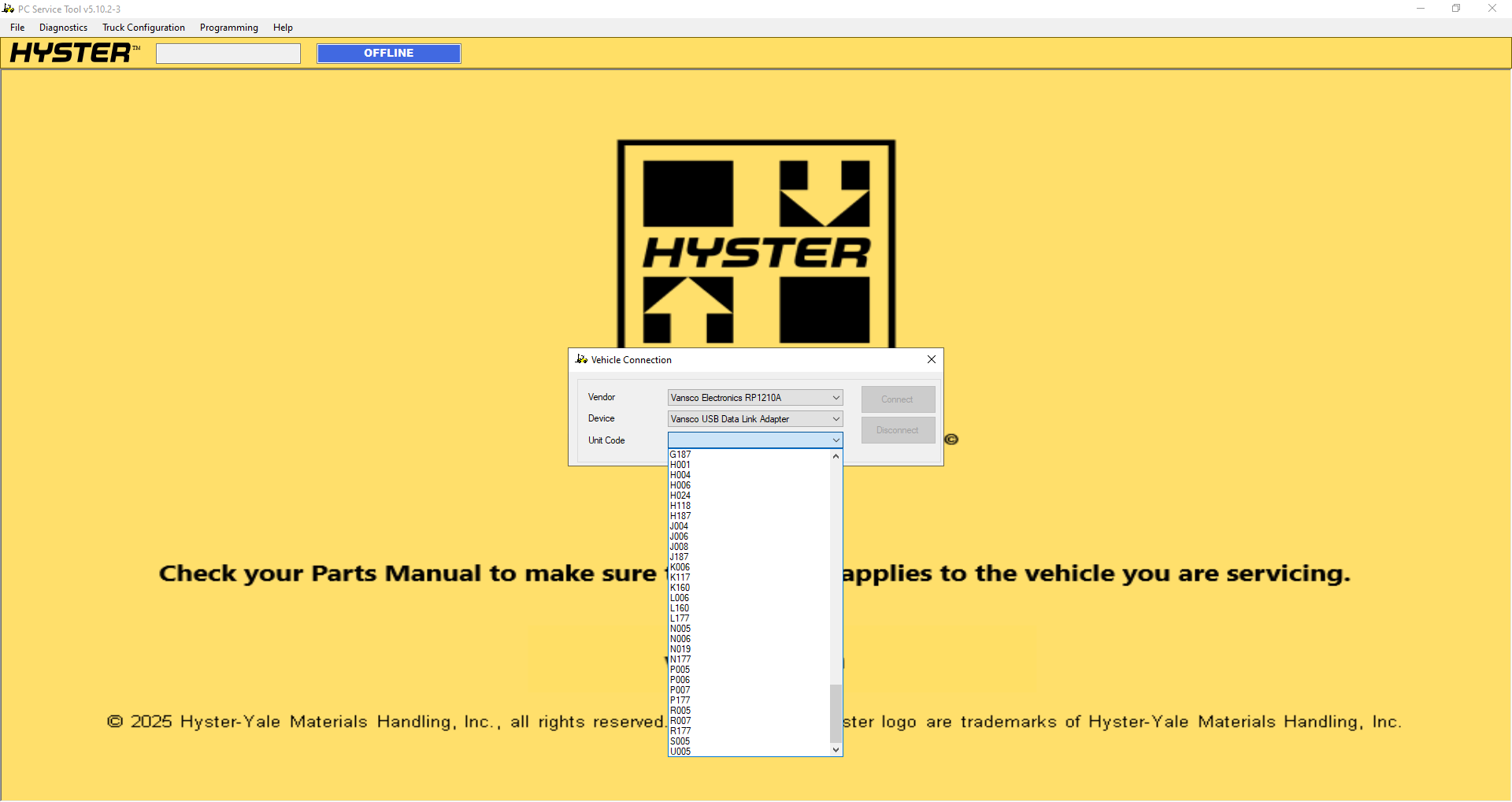Viewport: 1512px width, 802px height.
Task: Select unit code N006
Action: click(x=749, y=639)
